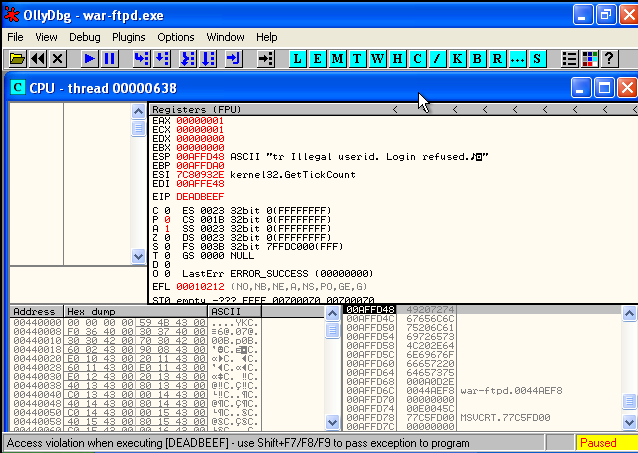Screen dimensions: 638x453
Task: Select ESI value 7C80932E
Action: tap(200, 175)
